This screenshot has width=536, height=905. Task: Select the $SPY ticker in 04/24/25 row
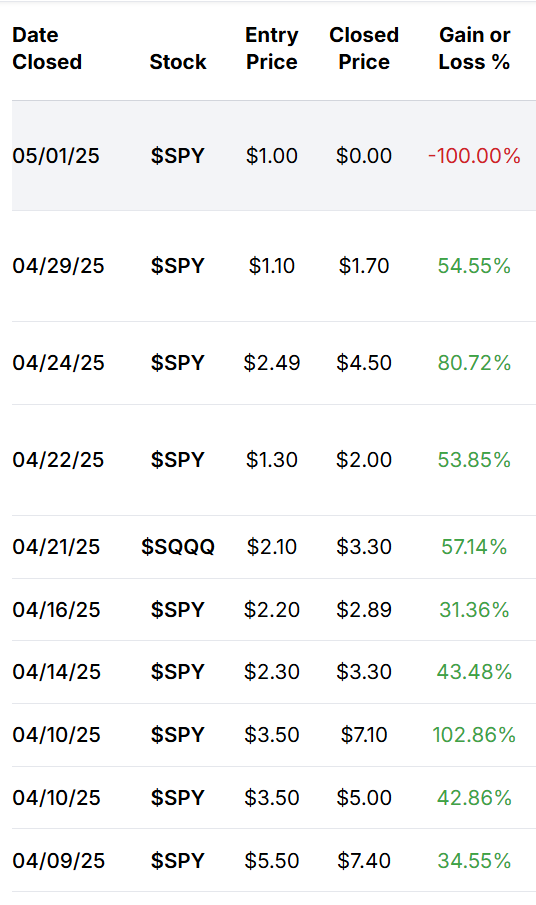click(x=178, y=363)
